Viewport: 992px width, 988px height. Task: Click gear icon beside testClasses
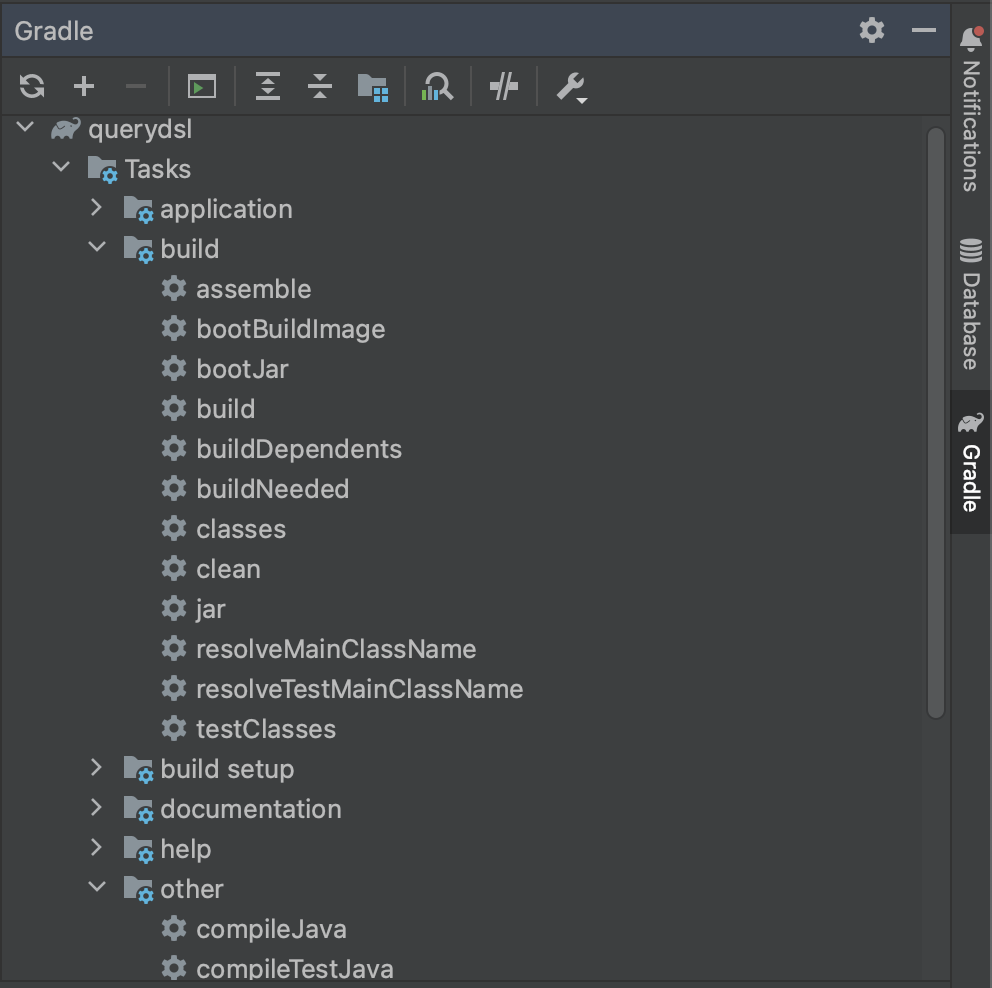click(x=174, y=729)
